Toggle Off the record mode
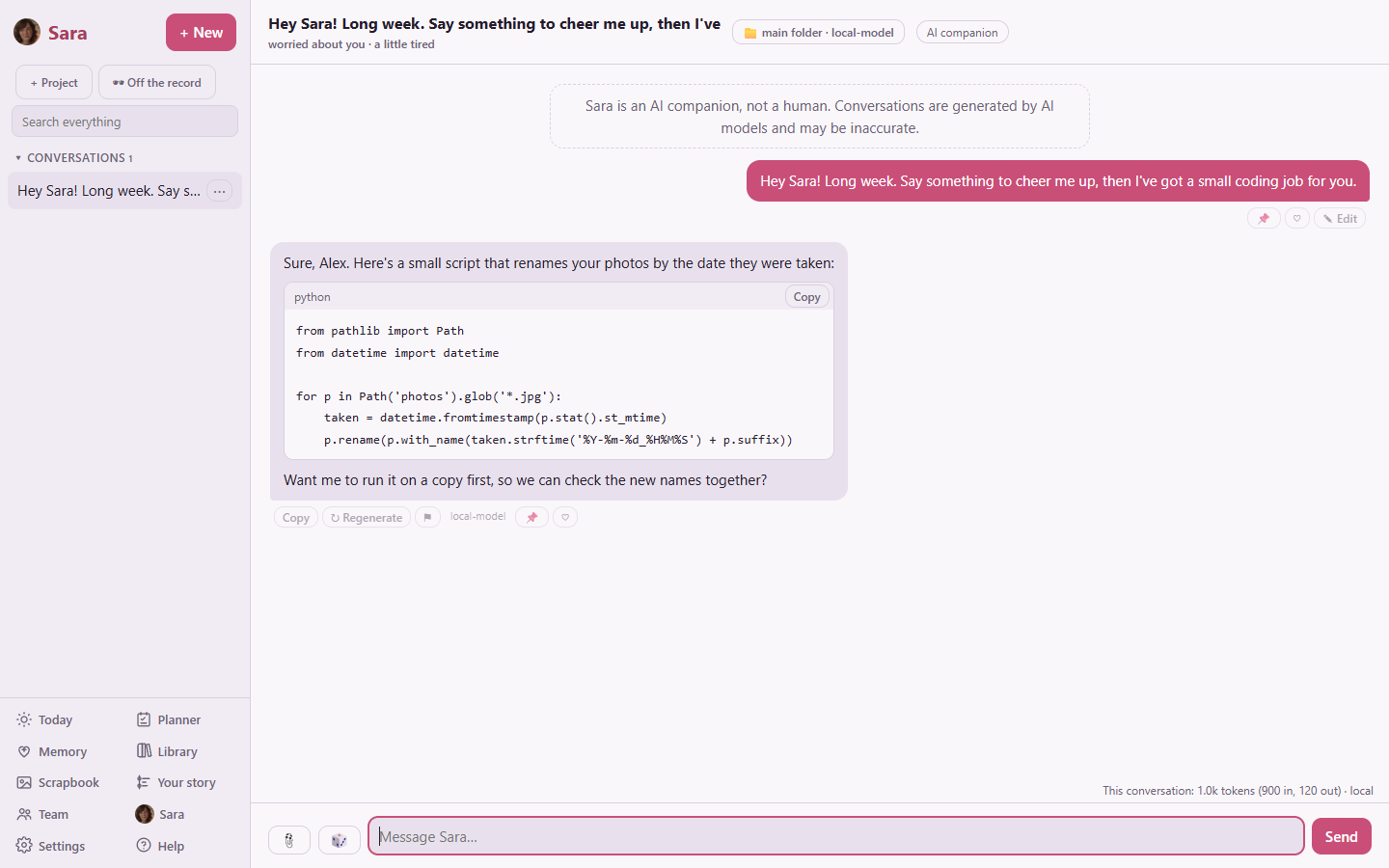Image resolution: width=1389 pixels, height=868 pixels. point(157,82)
